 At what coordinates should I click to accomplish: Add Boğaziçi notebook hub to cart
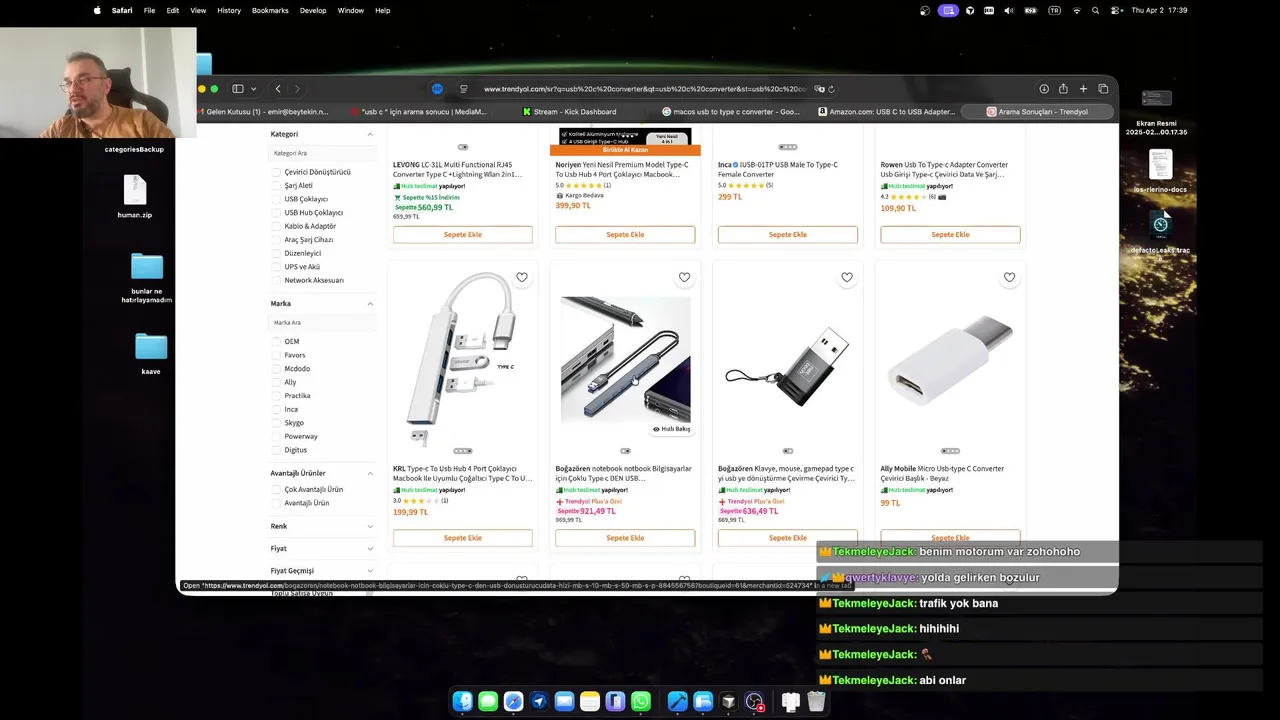tap(625, 538)
